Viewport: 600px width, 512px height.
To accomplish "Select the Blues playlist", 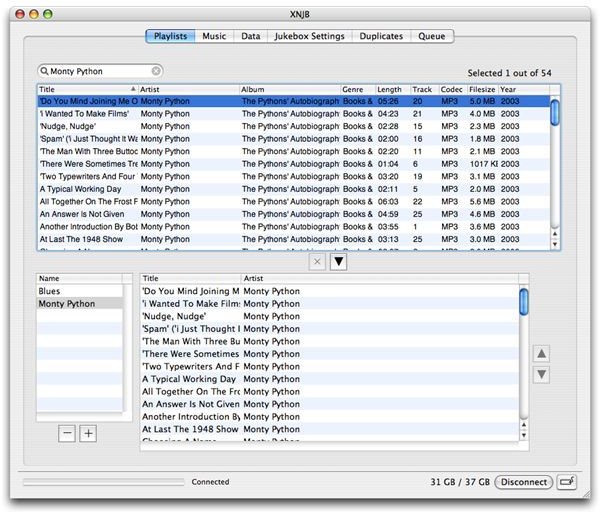I will point(80,291).
